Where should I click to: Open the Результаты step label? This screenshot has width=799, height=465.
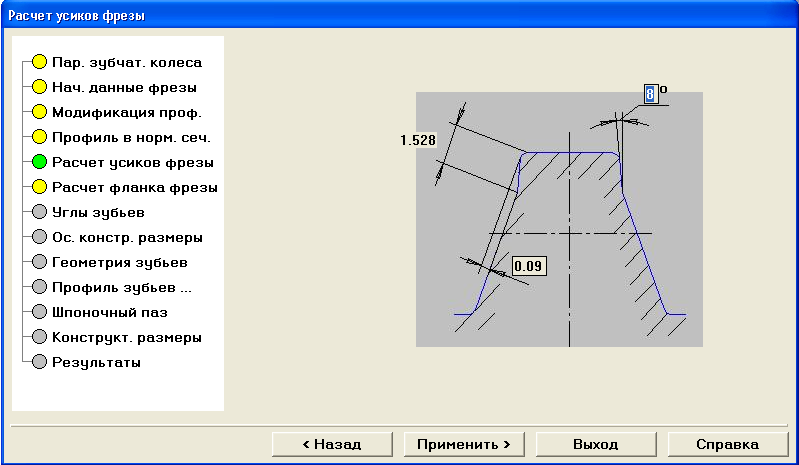coord(96,362)
